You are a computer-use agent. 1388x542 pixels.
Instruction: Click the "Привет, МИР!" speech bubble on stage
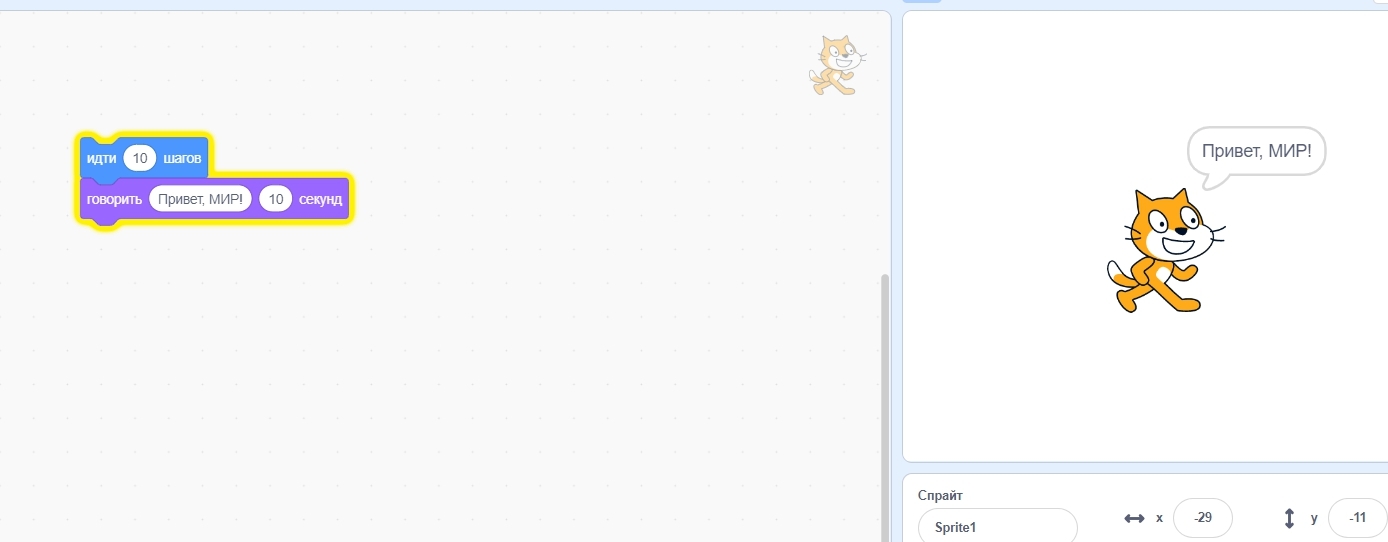(1256, 156)
